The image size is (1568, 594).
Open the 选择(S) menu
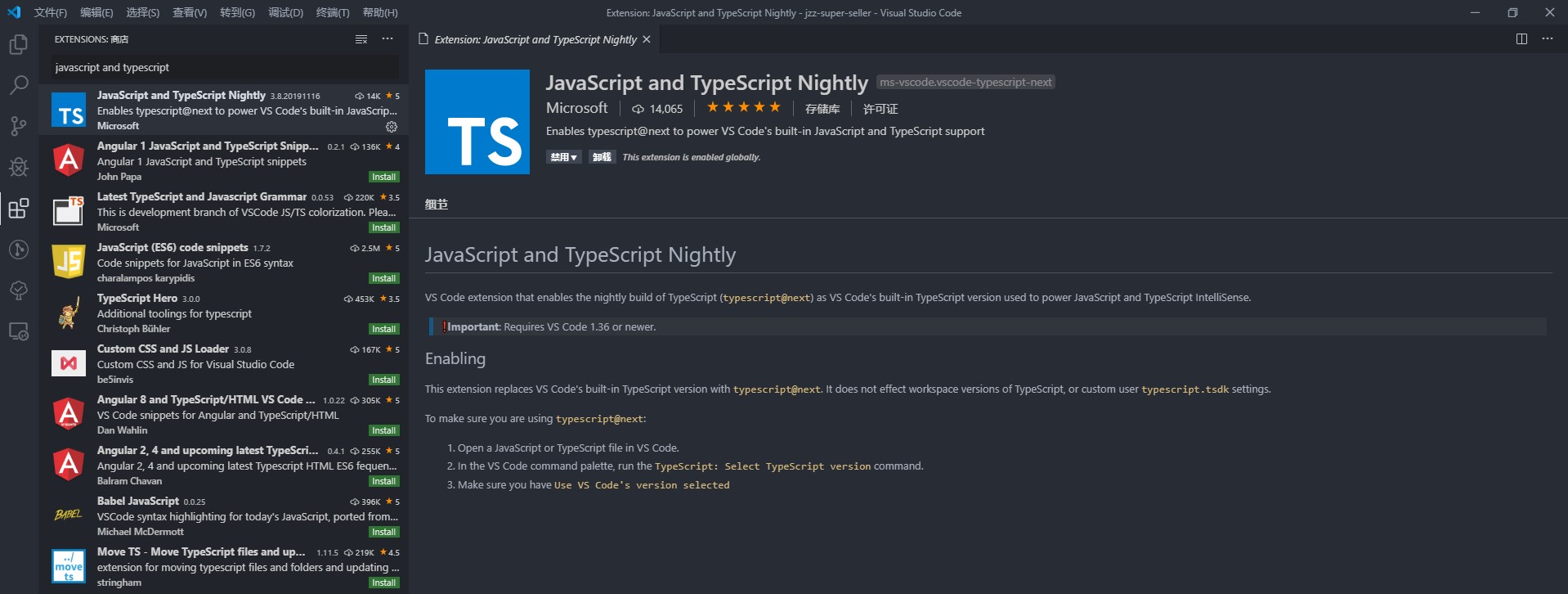click(x=143, y=12)
